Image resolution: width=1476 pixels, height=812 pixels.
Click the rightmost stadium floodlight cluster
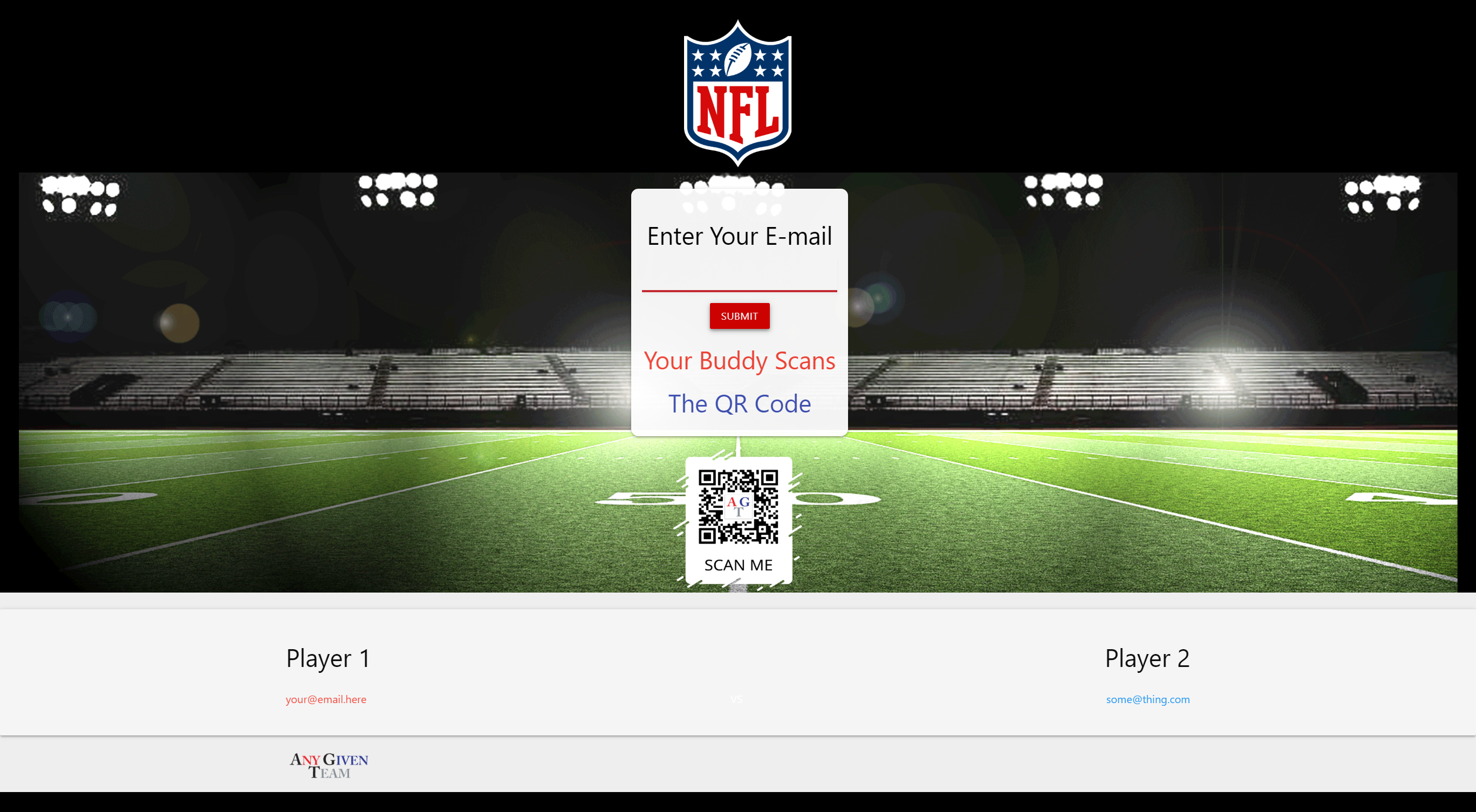coord(1381,194)
